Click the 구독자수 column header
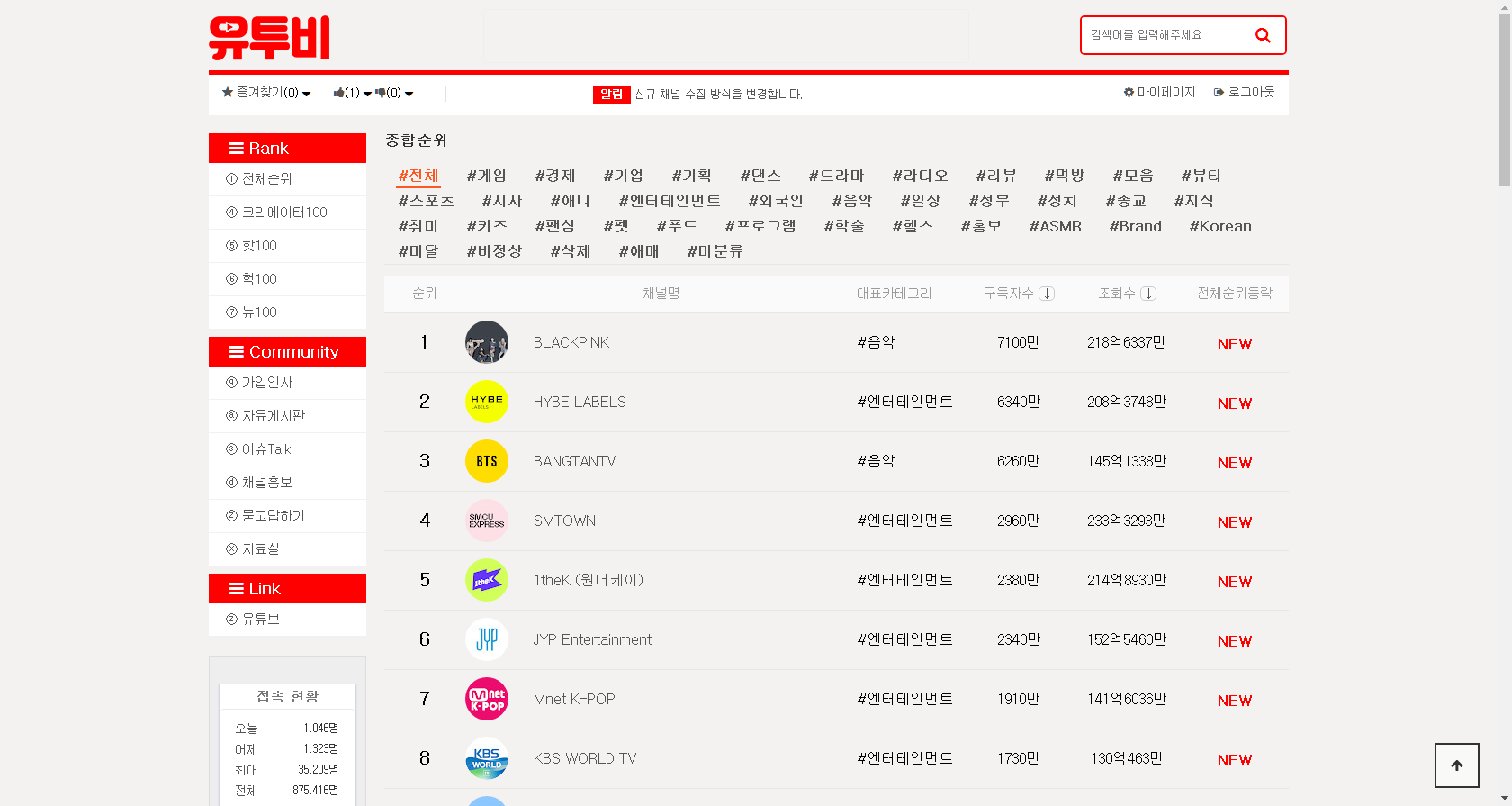 click(1009, 294)
